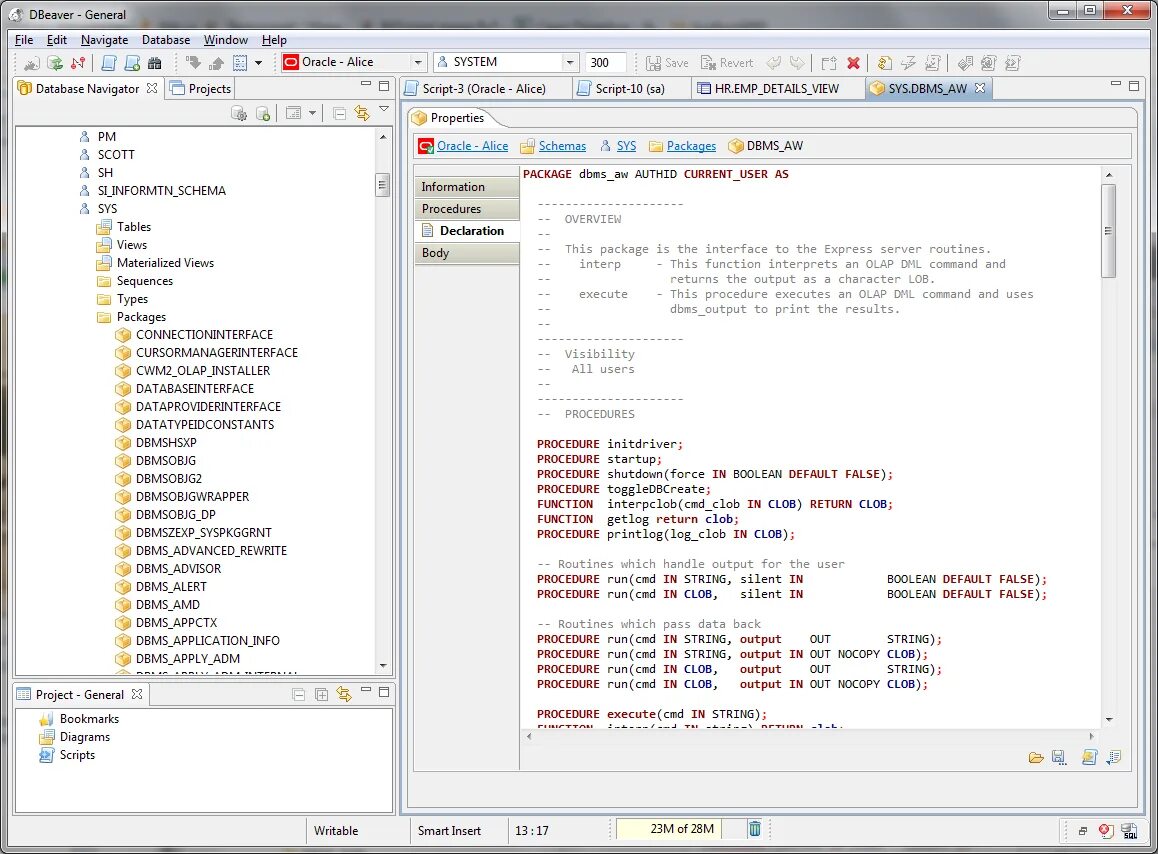Viewport: 1158px width, 854px height.
Task: Minimize the editor area panel
Action: [x=1115, y=85]
